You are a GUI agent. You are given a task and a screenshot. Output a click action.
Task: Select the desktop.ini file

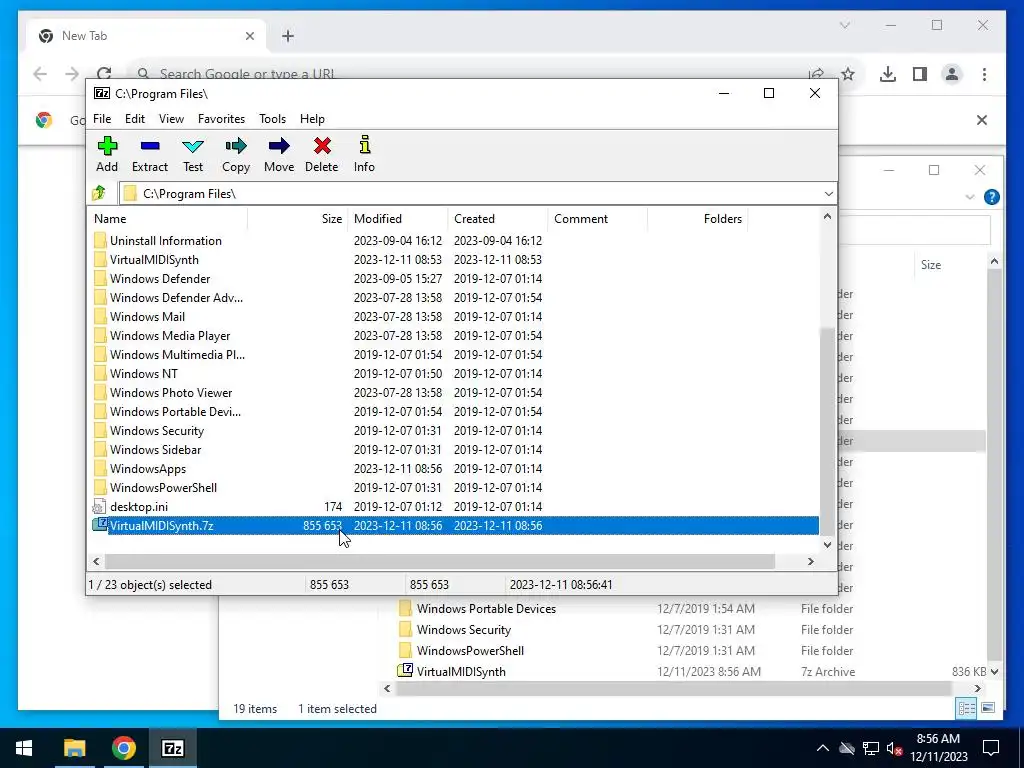[x=138, y=507]
